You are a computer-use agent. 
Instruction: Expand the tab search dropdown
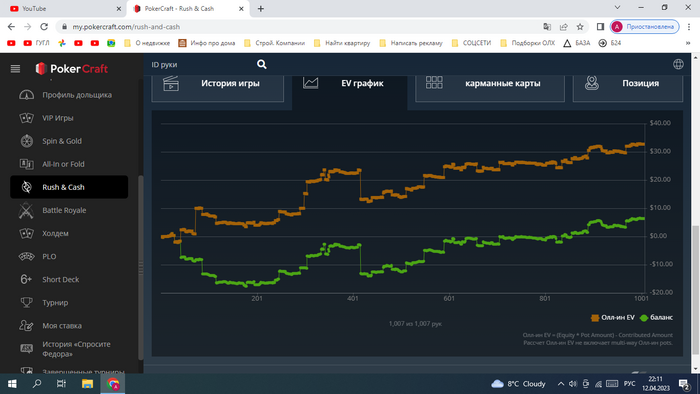click(617, 8)
